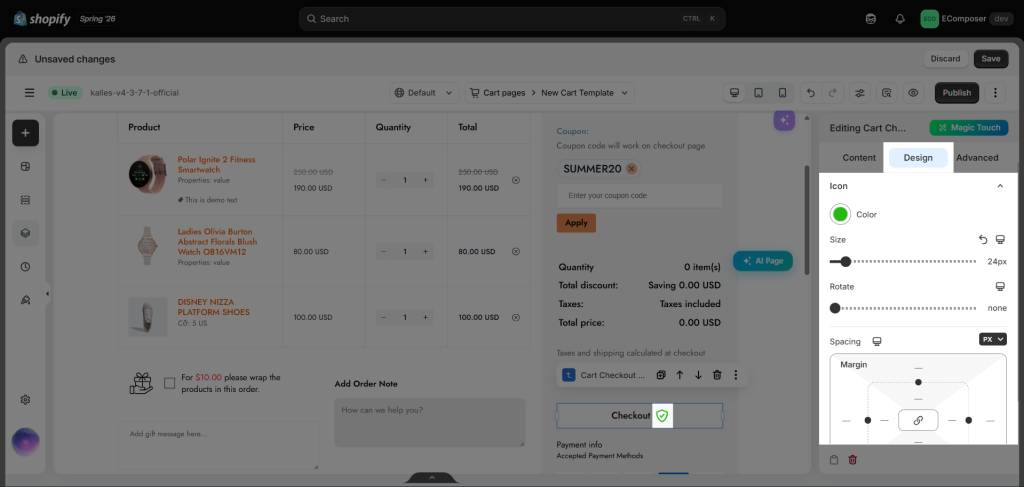Delete Cart Checkout element using the trash icon

tap(717, 375)
